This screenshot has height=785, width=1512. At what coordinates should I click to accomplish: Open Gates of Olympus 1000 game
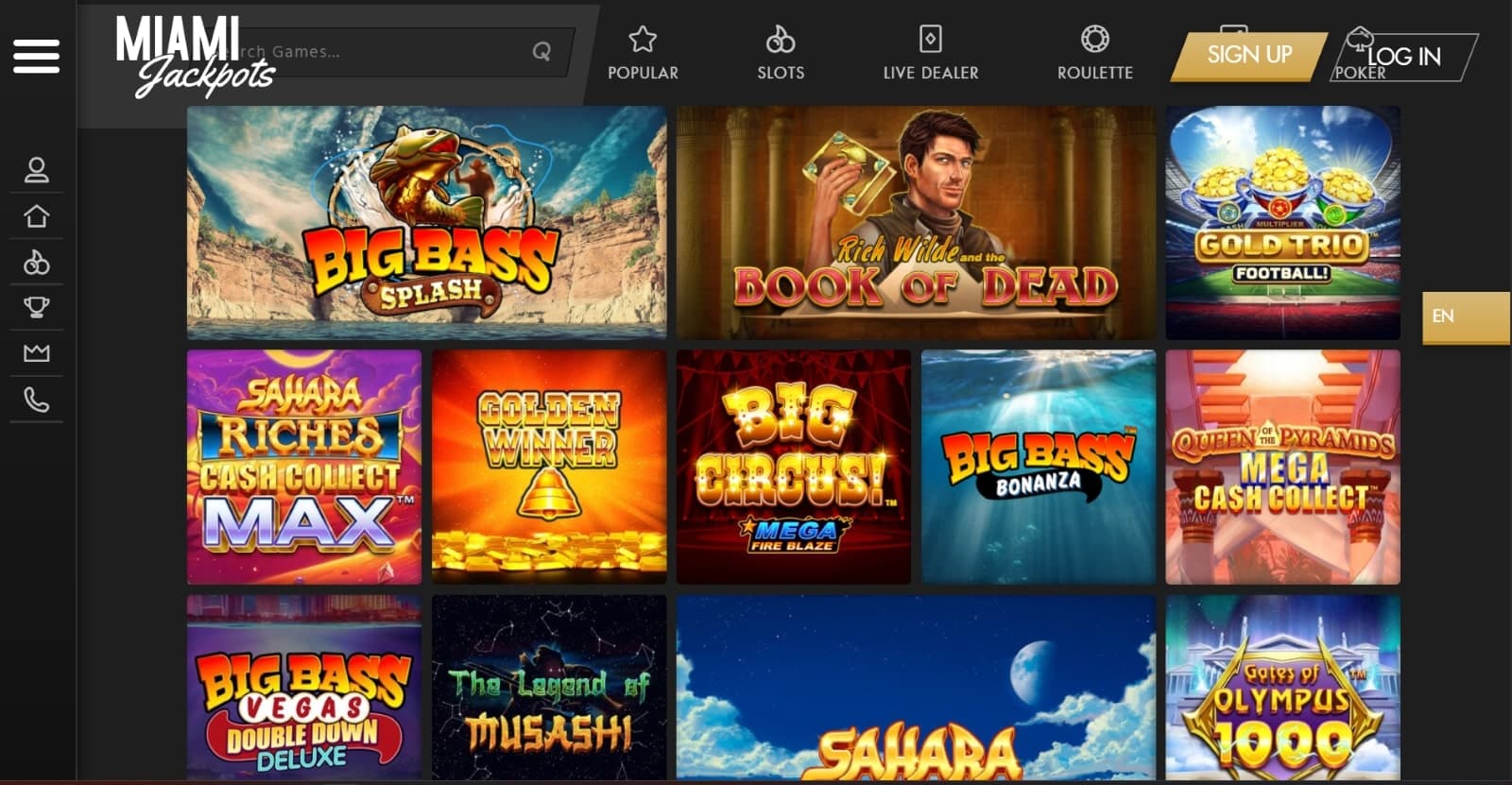pos(1282,688)
